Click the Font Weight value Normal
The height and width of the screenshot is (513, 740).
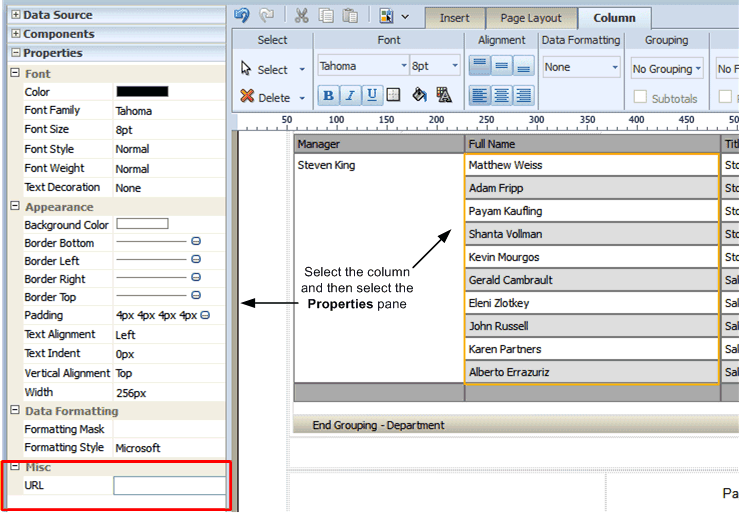click(132, 168)
